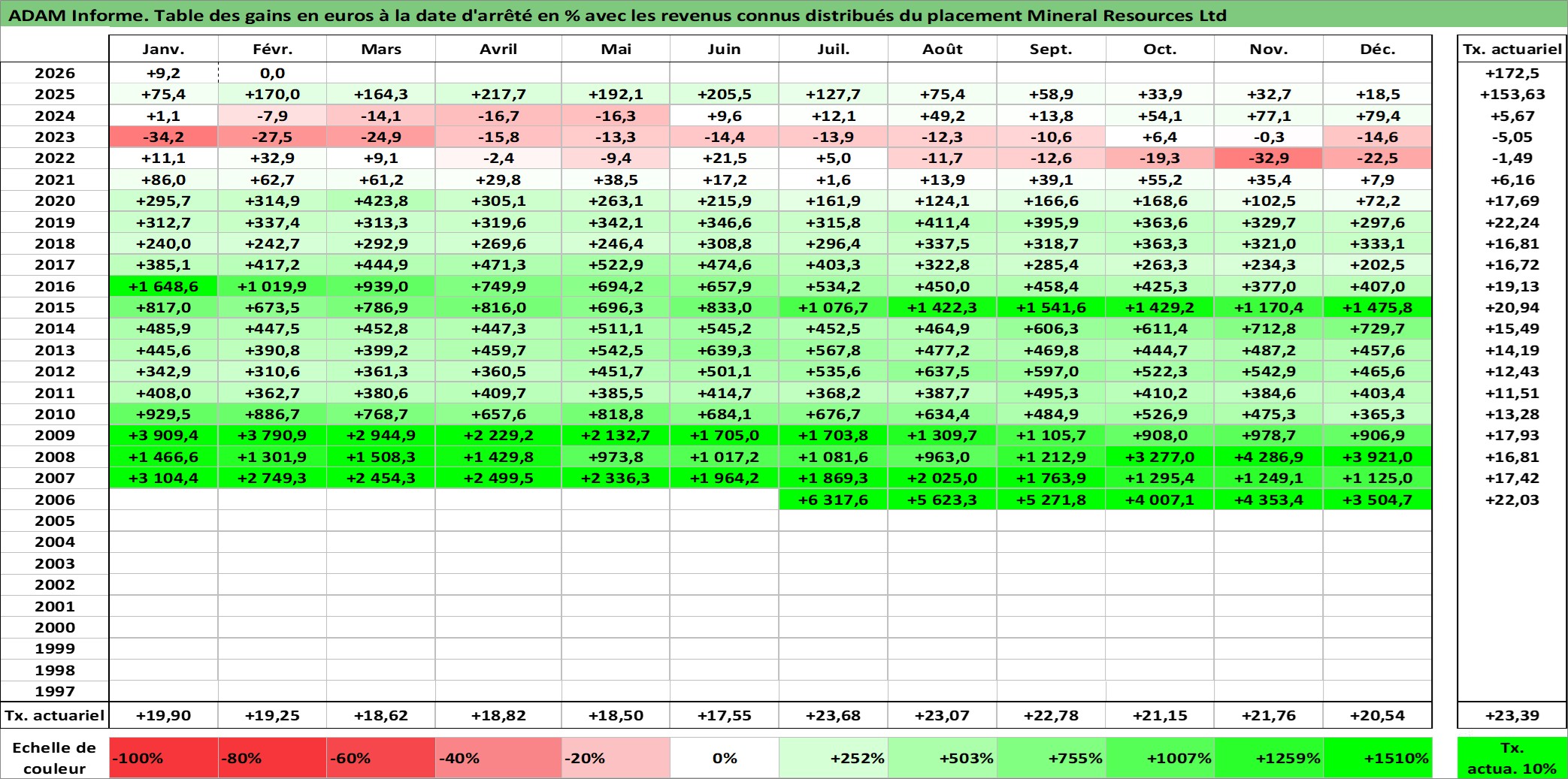1568x779 pixels.
Task: Select the Janv. column header
Action: tap(163, 49)
